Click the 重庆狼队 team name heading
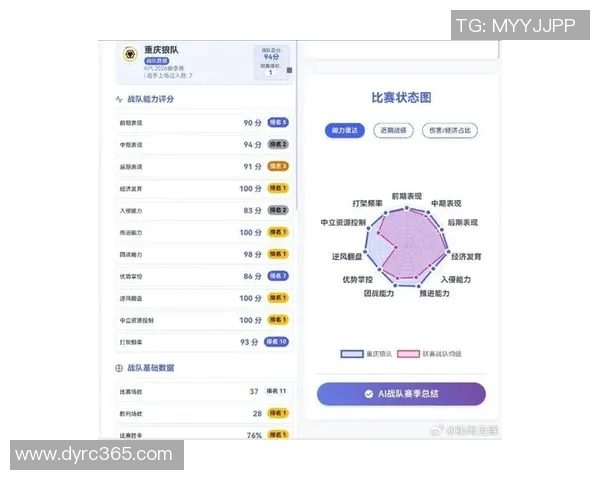Viewport: 600px width, 480px height. click(161, 50)
